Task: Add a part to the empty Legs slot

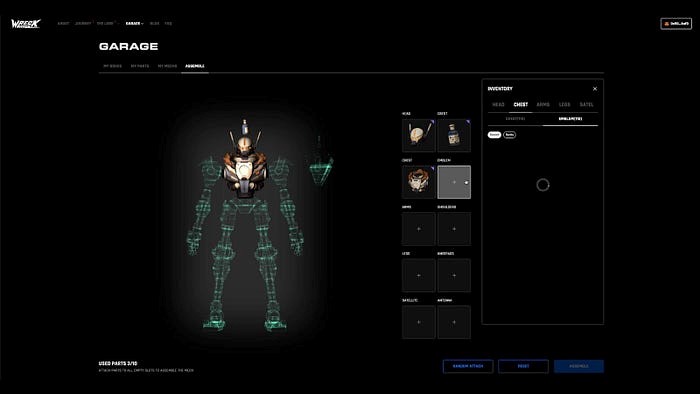Action: click(x=418, y=275)
